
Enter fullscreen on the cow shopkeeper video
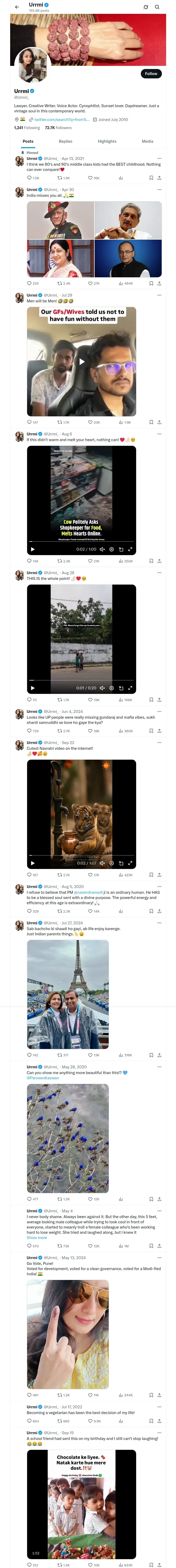[x=130, y=549]
